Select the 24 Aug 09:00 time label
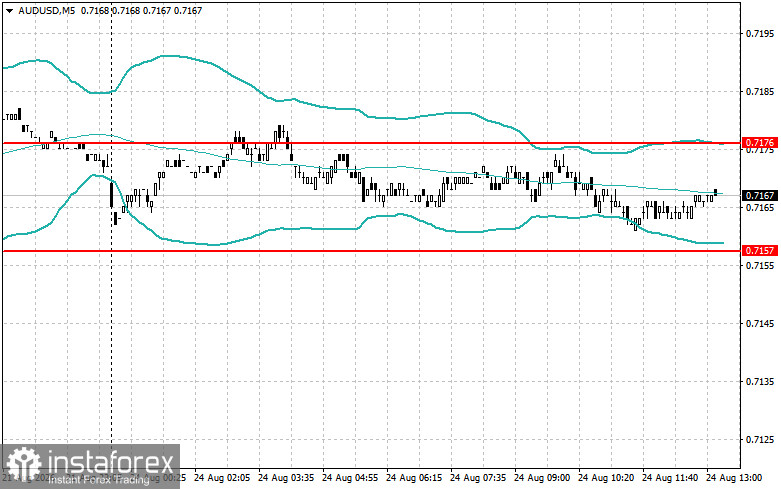 coord(542,478)
